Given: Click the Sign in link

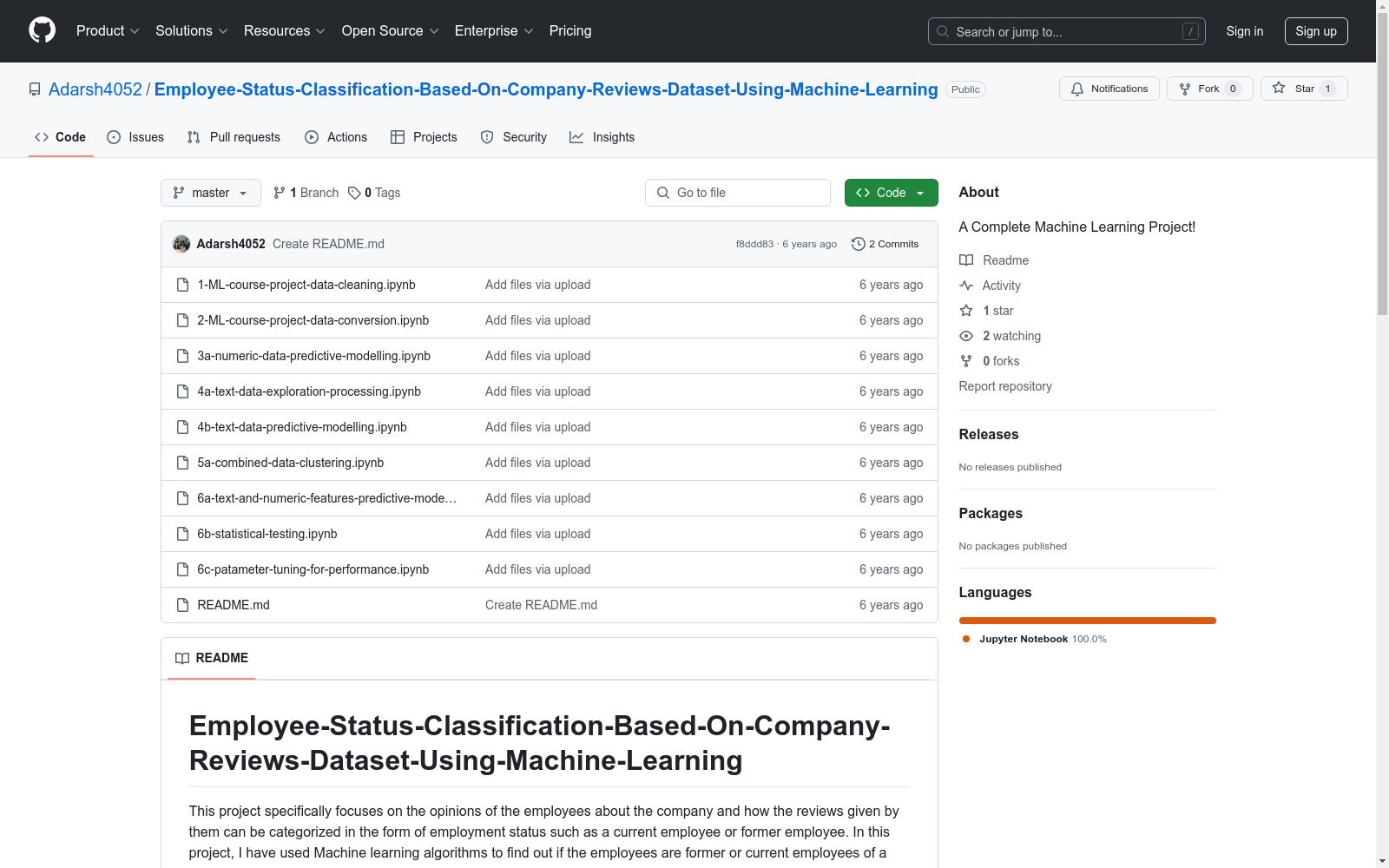Looking at the screenshot, I should click(1245, 31).
